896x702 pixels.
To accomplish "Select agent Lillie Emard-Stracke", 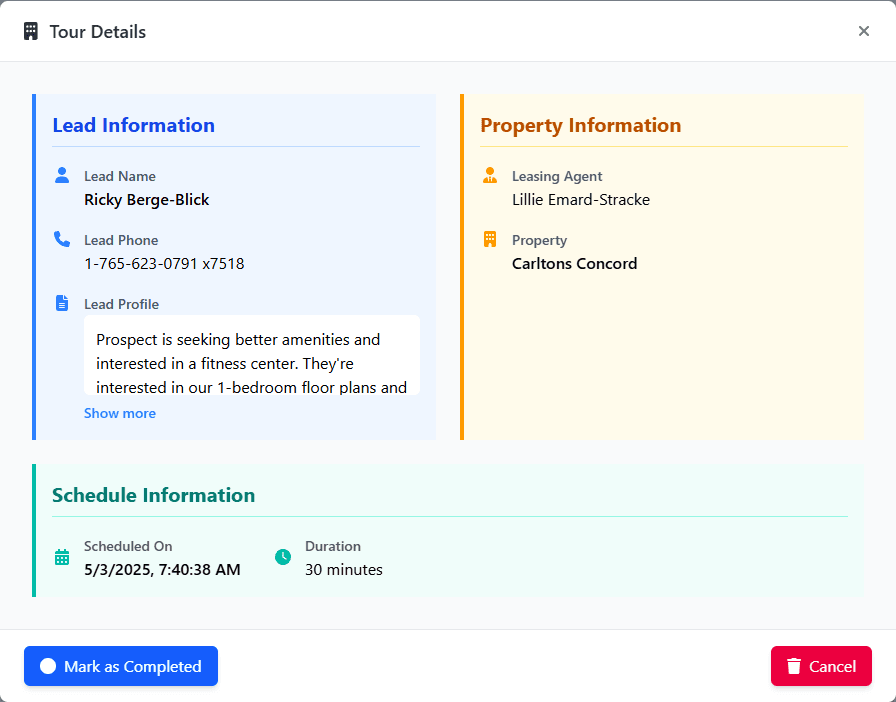I will [x=581, y=199].
